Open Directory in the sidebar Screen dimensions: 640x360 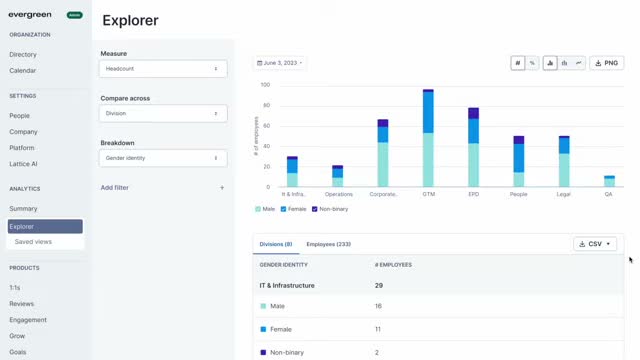point(23,54)
